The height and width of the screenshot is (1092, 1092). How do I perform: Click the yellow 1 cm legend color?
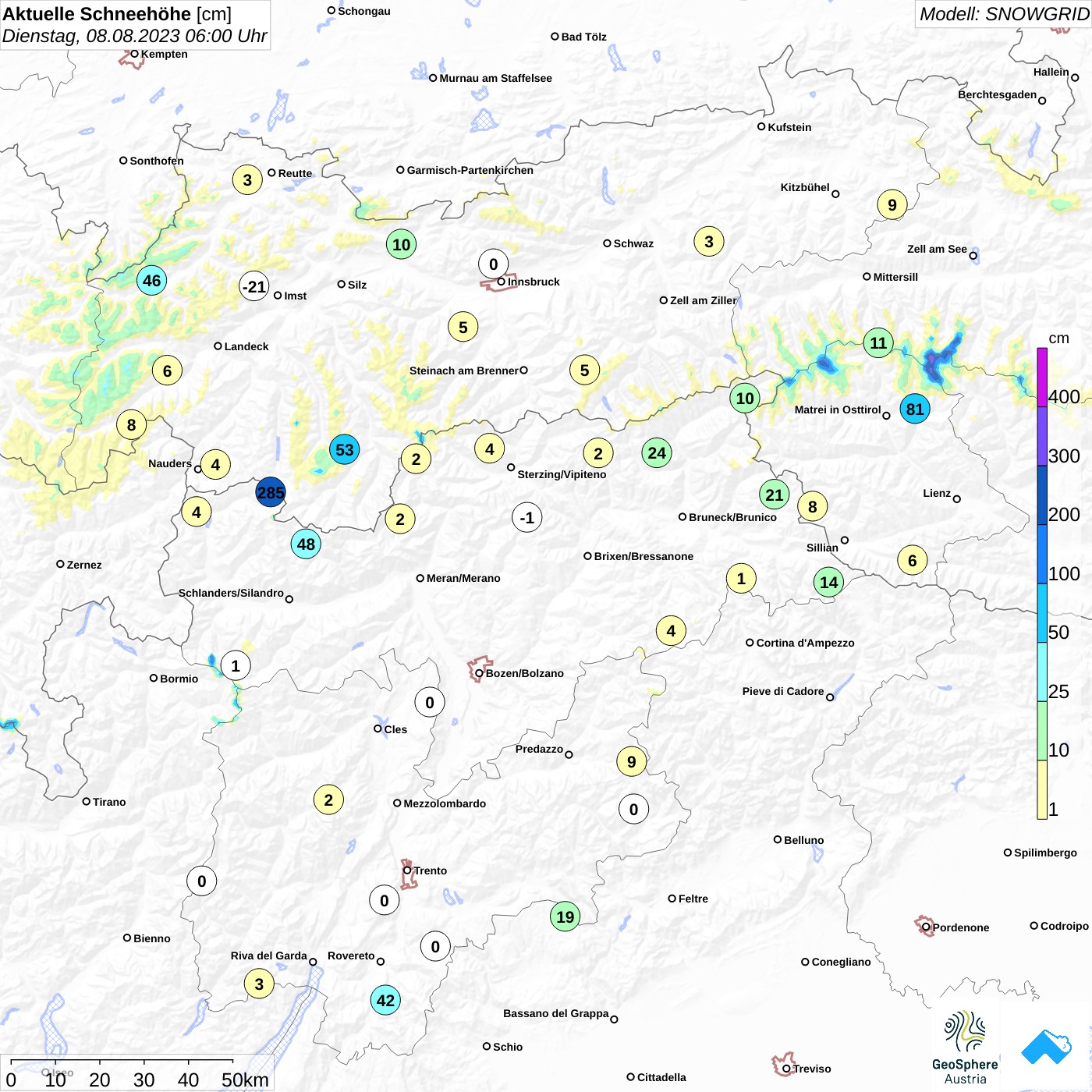(1042, 789)
